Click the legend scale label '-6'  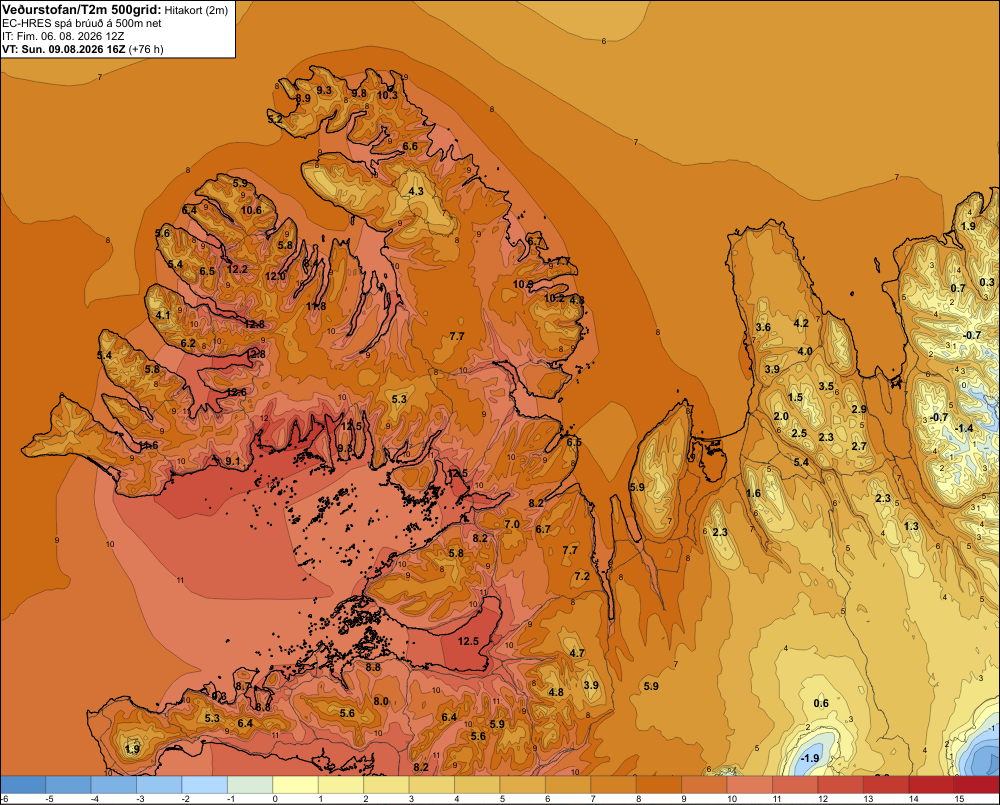point(4,799)
